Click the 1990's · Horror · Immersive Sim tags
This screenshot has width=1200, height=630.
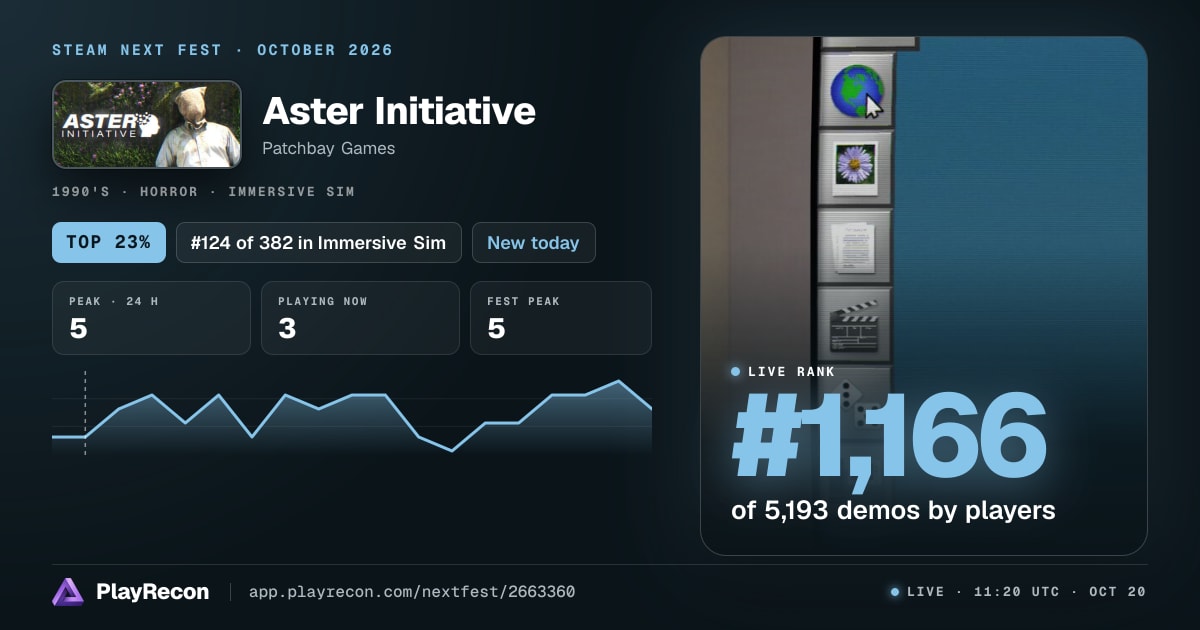(x=203, y=191)
